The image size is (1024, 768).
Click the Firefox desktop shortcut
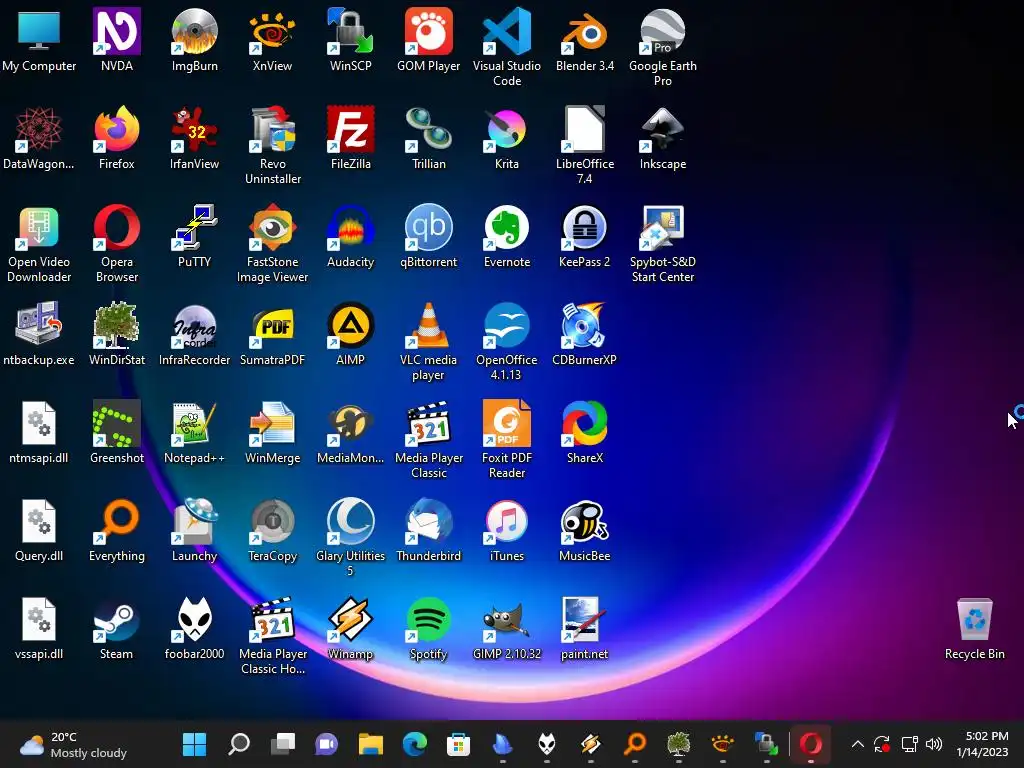tap(117, 129)
